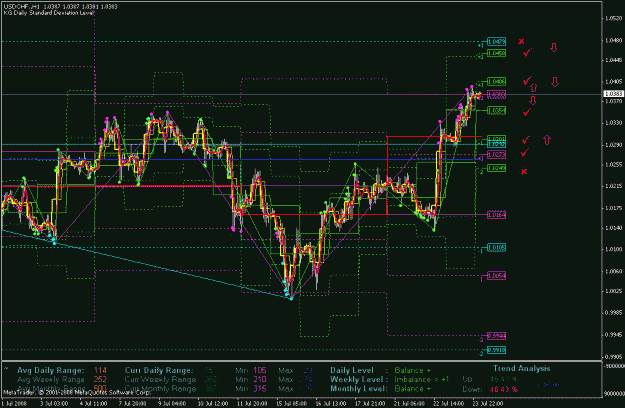Click the Avg Weekly Range value 252
Screen dimensions: 625x408
click(100, 379)
